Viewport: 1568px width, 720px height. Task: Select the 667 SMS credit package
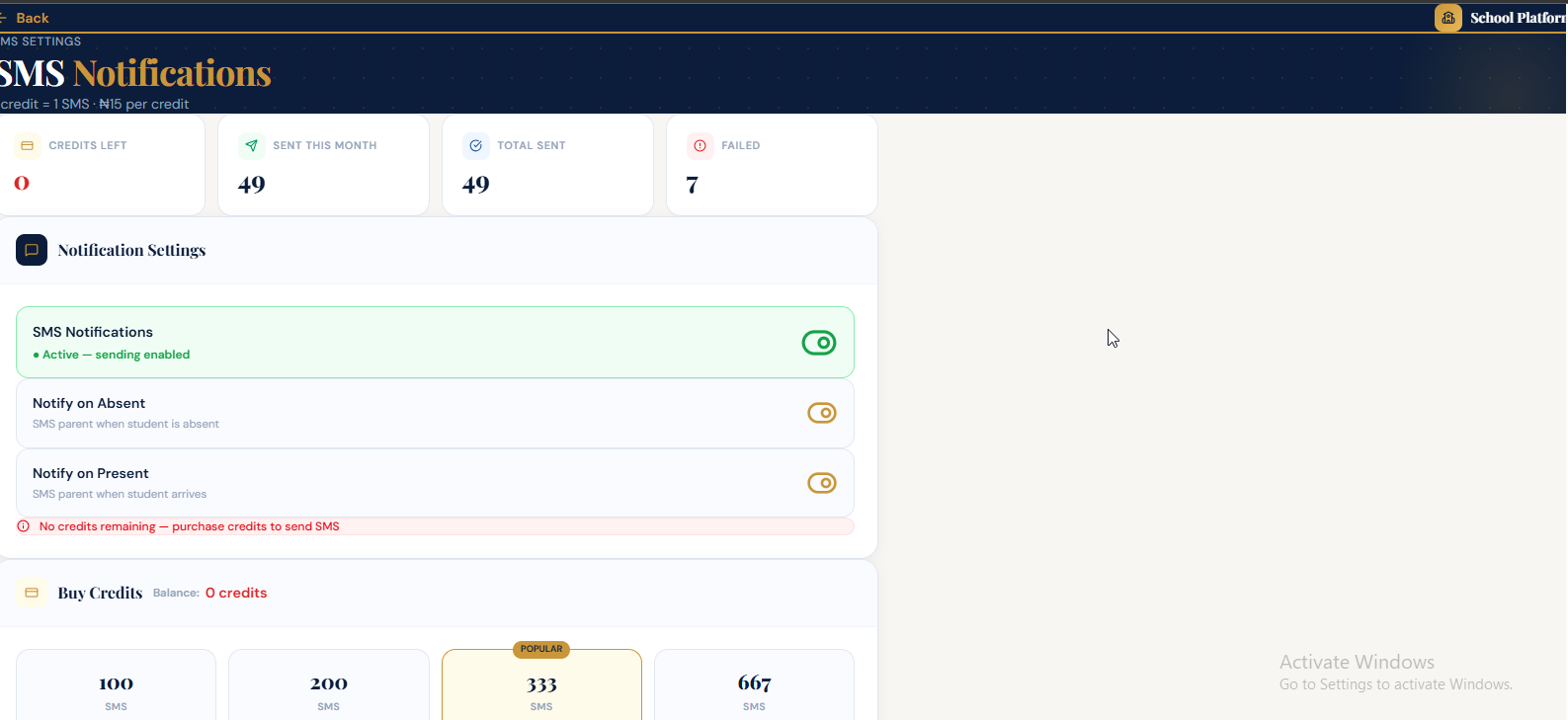click(754, 685)
